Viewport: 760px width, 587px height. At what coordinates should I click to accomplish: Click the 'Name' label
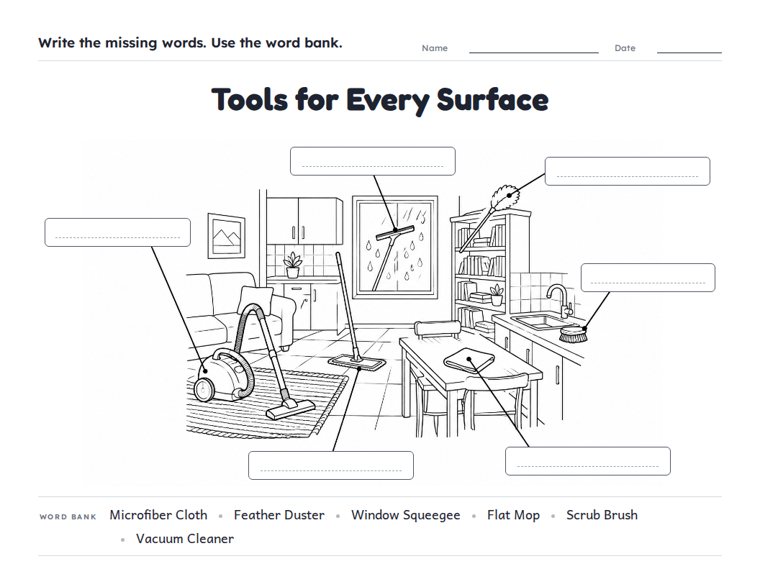[x=435, y=48]
